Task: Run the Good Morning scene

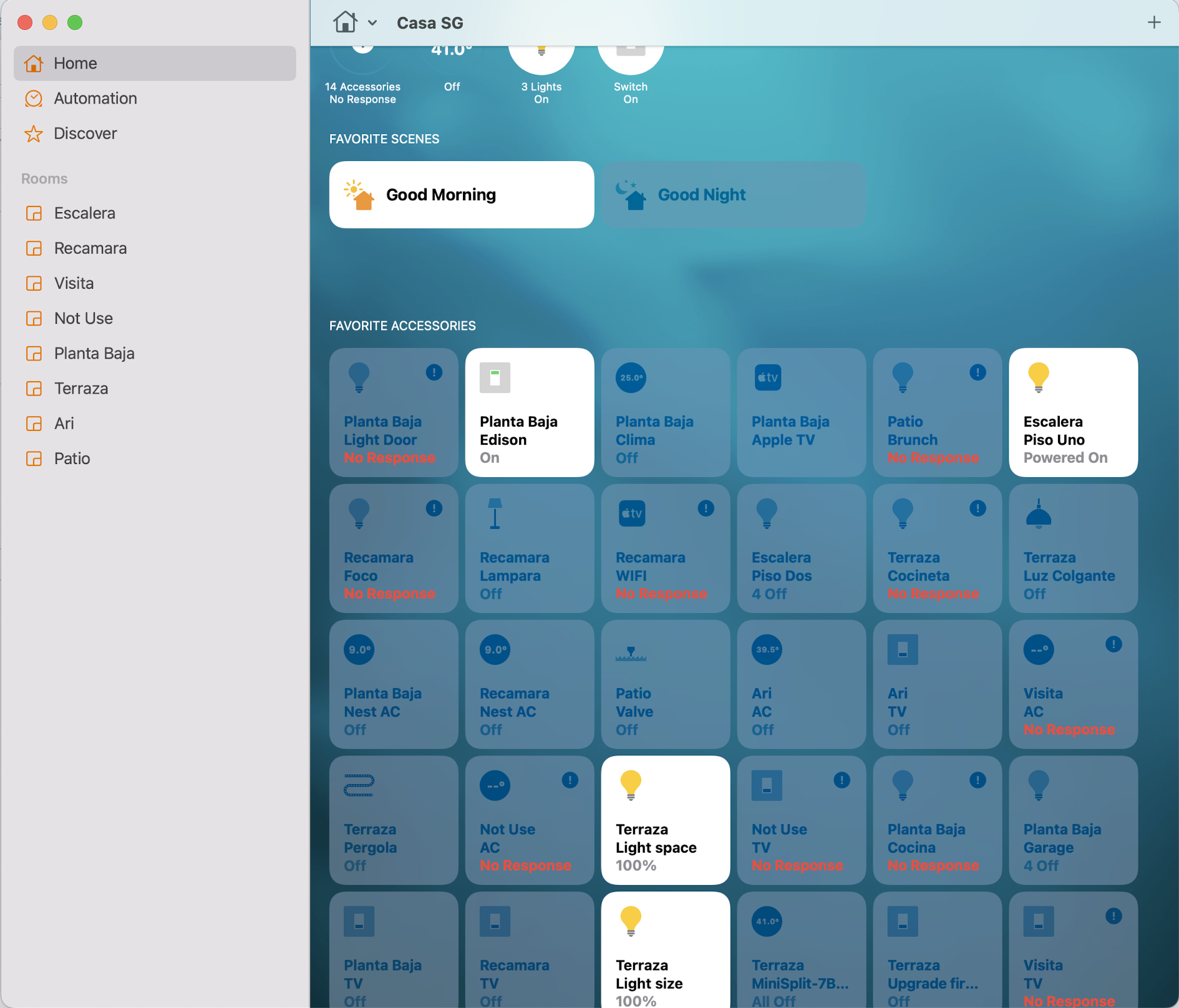Action: (462, 195)
